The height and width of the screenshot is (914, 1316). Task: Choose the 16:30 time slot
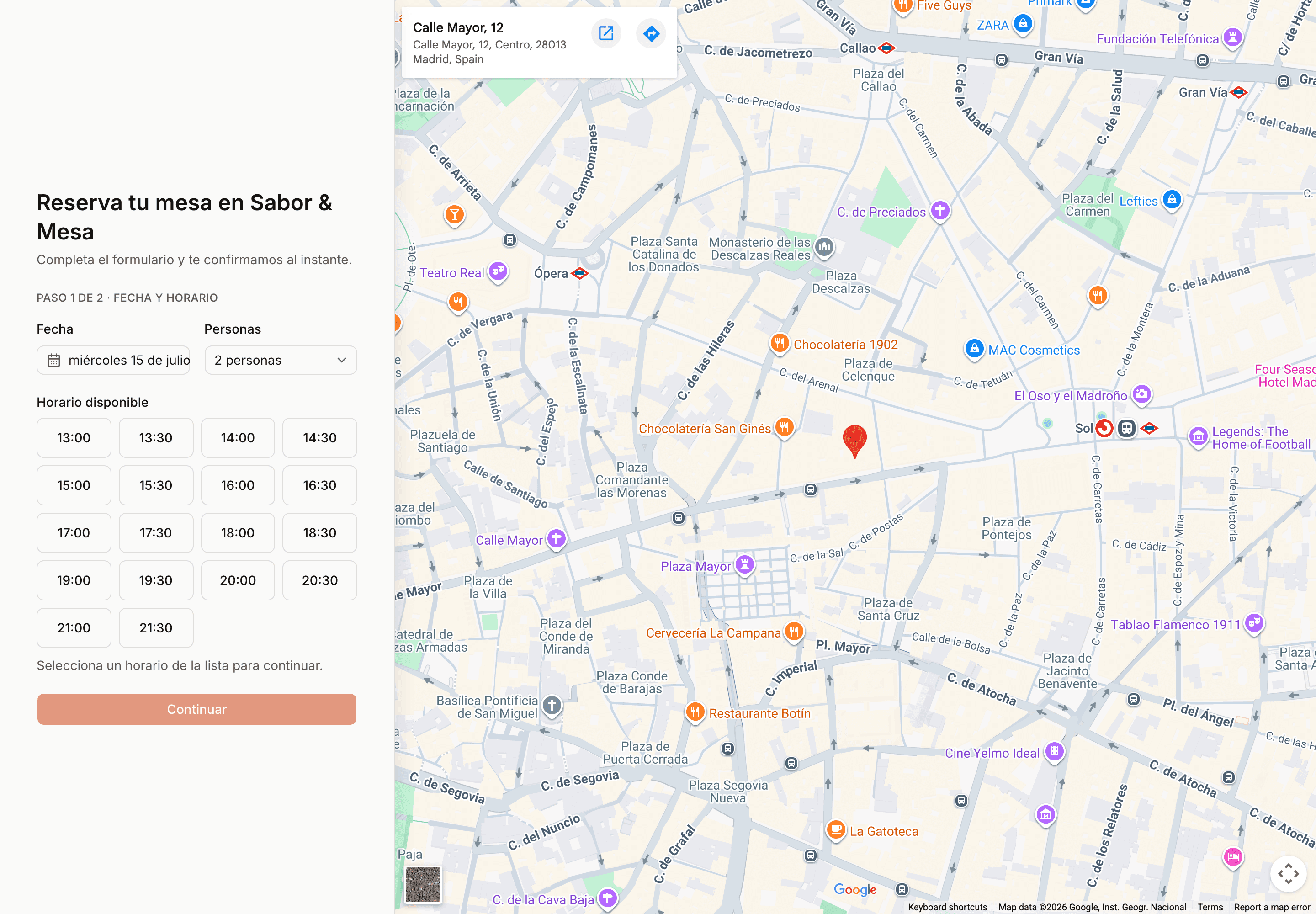(x=319, y=485)
